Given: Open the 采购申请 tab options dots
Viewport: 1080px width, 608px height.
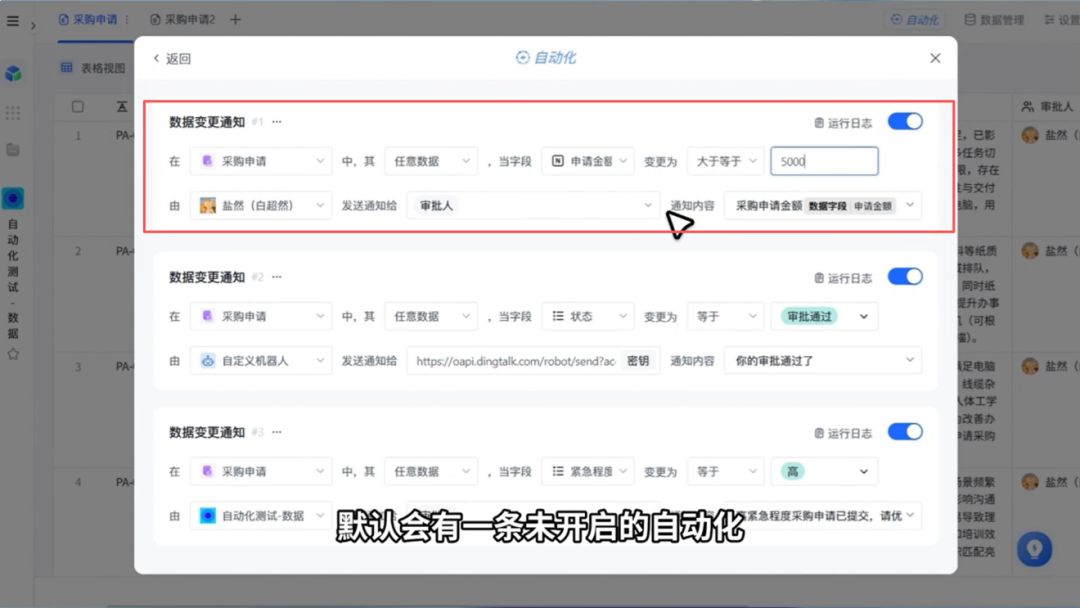Looking at the screenshot, I should 127,19.
